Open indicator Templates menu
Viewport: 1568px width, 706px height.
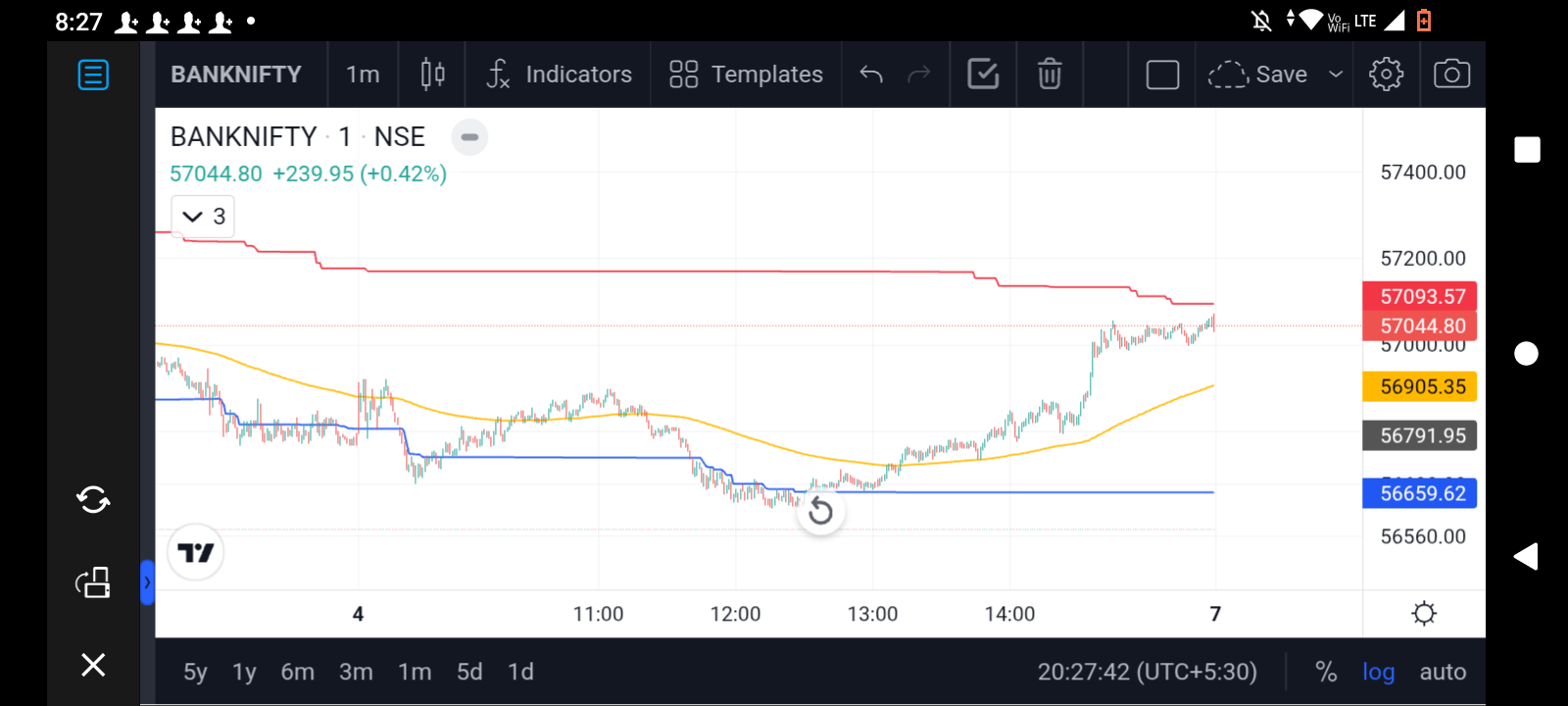coord(747,75)
